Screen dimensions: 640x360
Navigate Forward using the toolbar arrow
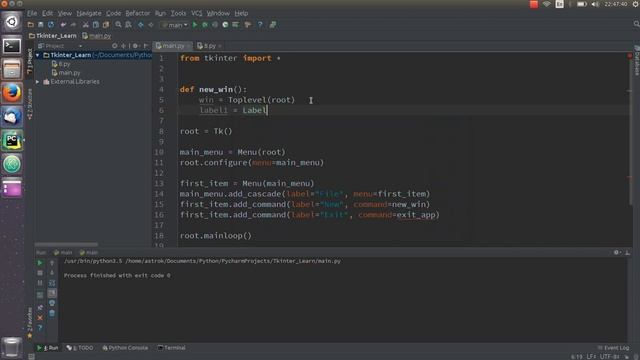point(151,25)
